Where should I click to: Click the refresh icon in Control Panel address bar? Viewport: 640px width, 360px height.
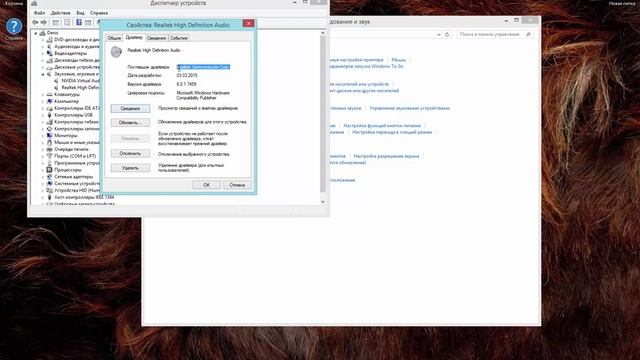(447, 35)
